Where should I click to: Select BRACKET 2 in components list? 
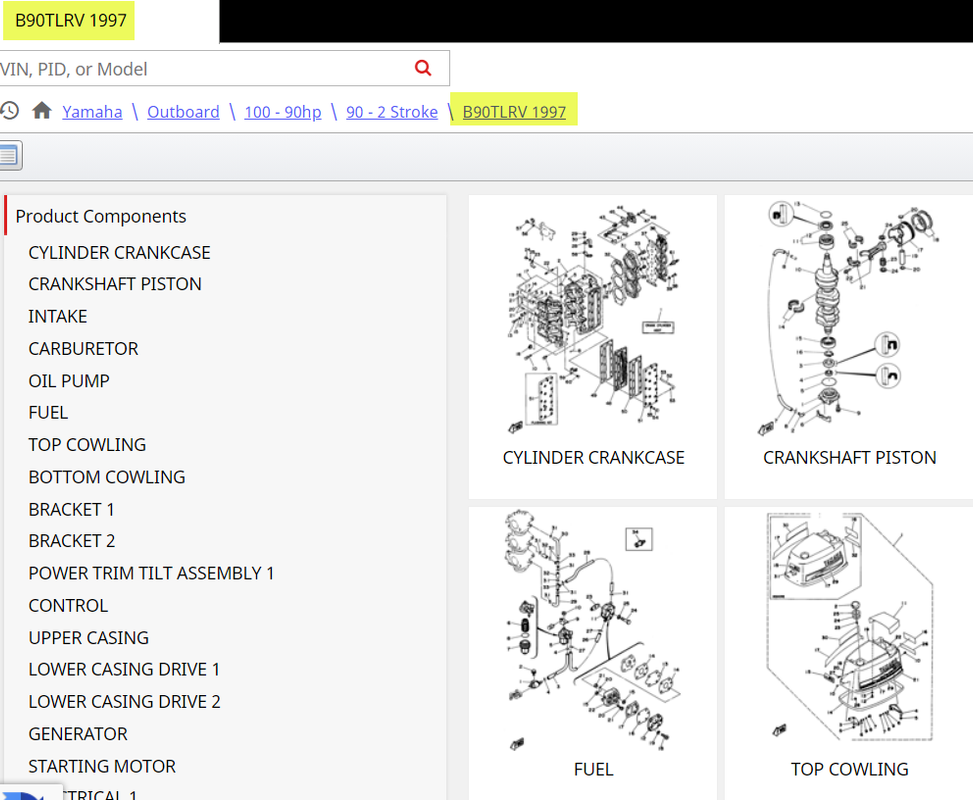[x=71, y=541]
